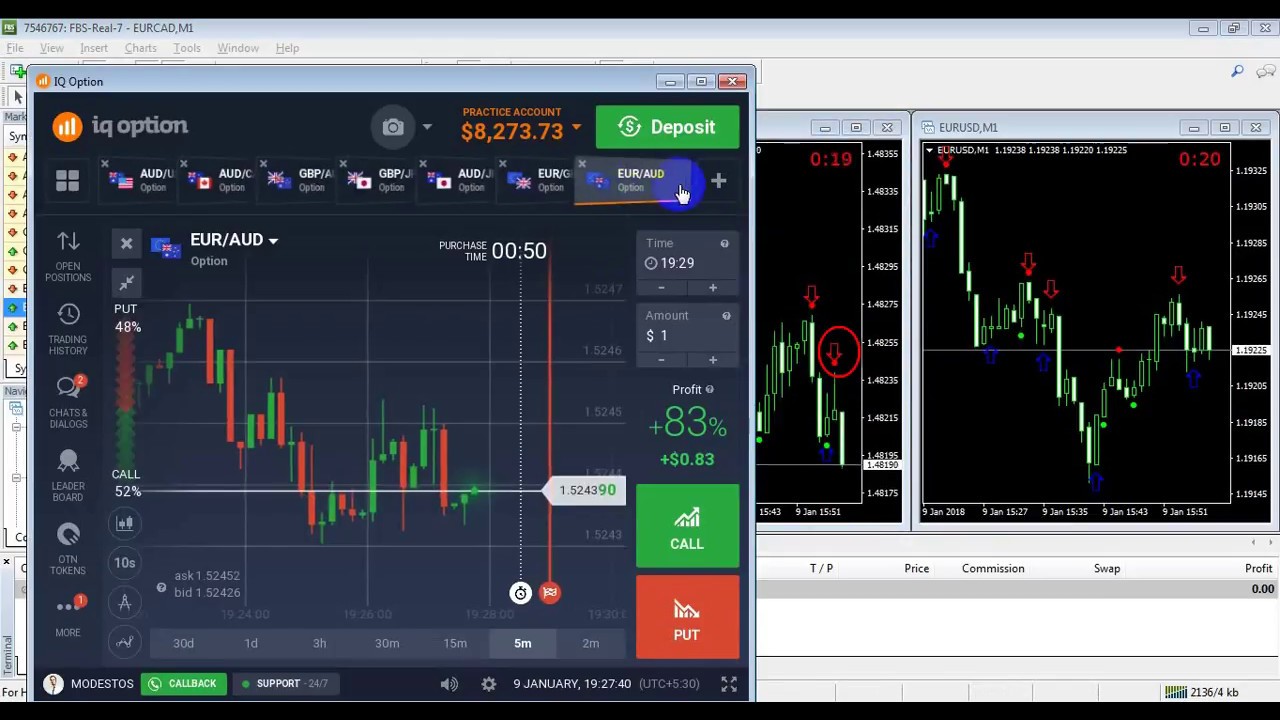This screenshot has height=720, width=1280.
Task: Open OTN Tokens in sidebar
Action: click(68, 548)
